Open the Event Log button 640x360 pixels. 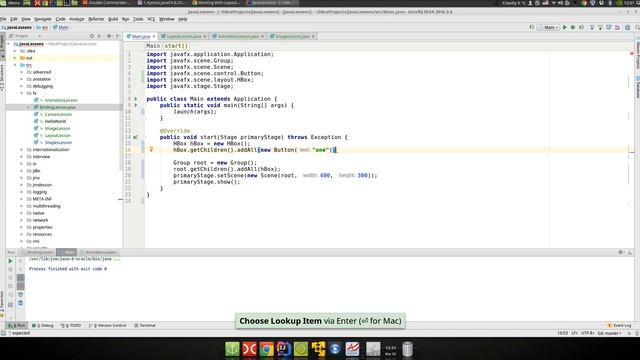pyautogui.click(x=620, y=325)
